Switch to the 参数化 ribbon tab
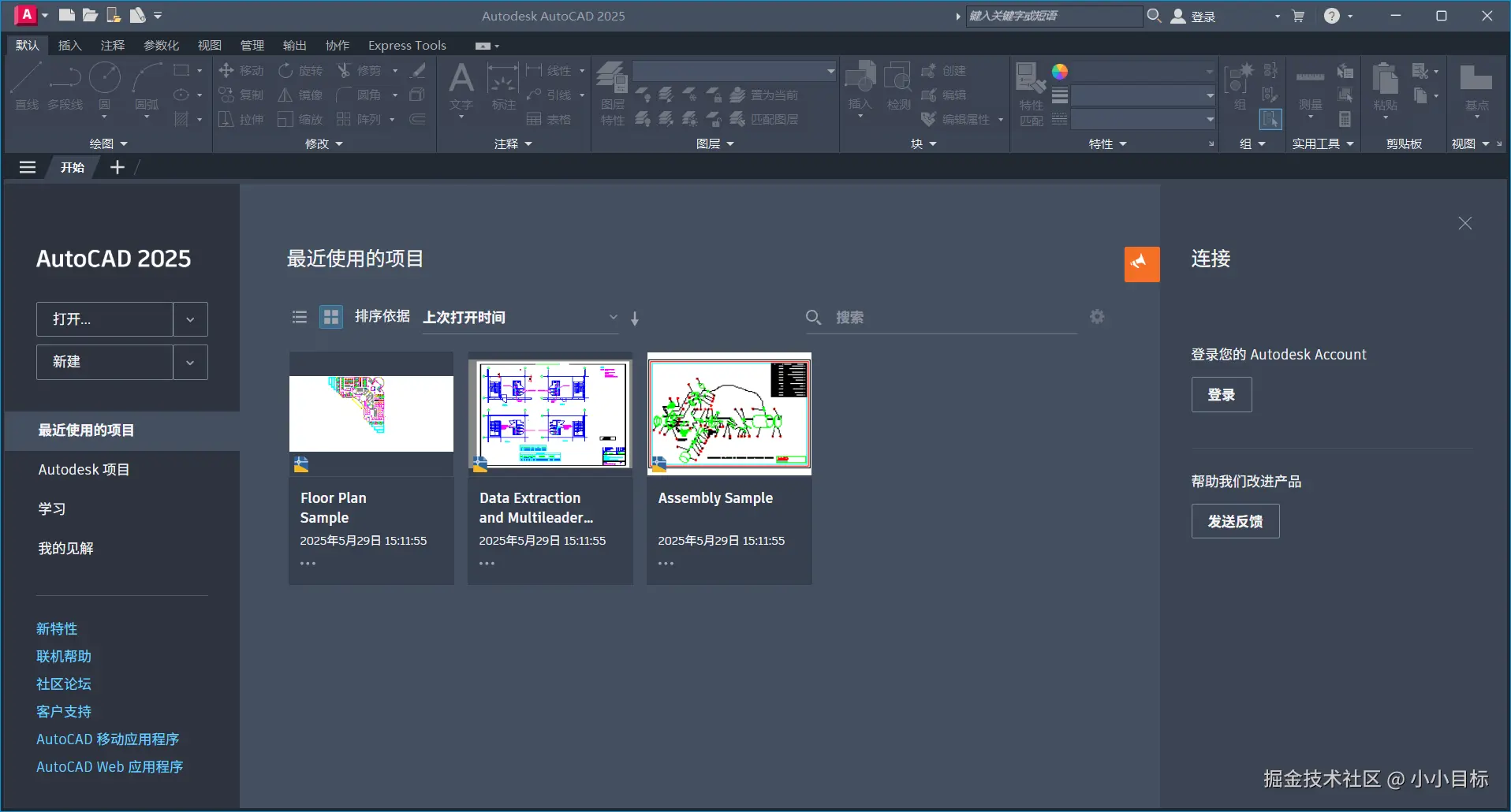This screenshot has height=812, width=1511. [162, 45]
